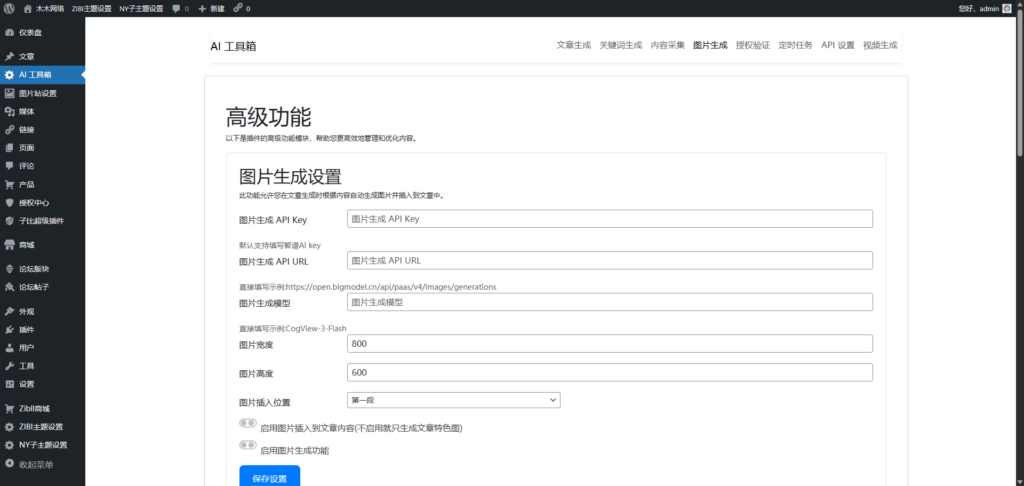
Task: Click the 评论 comment icon in sidebar
Action: pyautogui.click(x=9, y=166)
